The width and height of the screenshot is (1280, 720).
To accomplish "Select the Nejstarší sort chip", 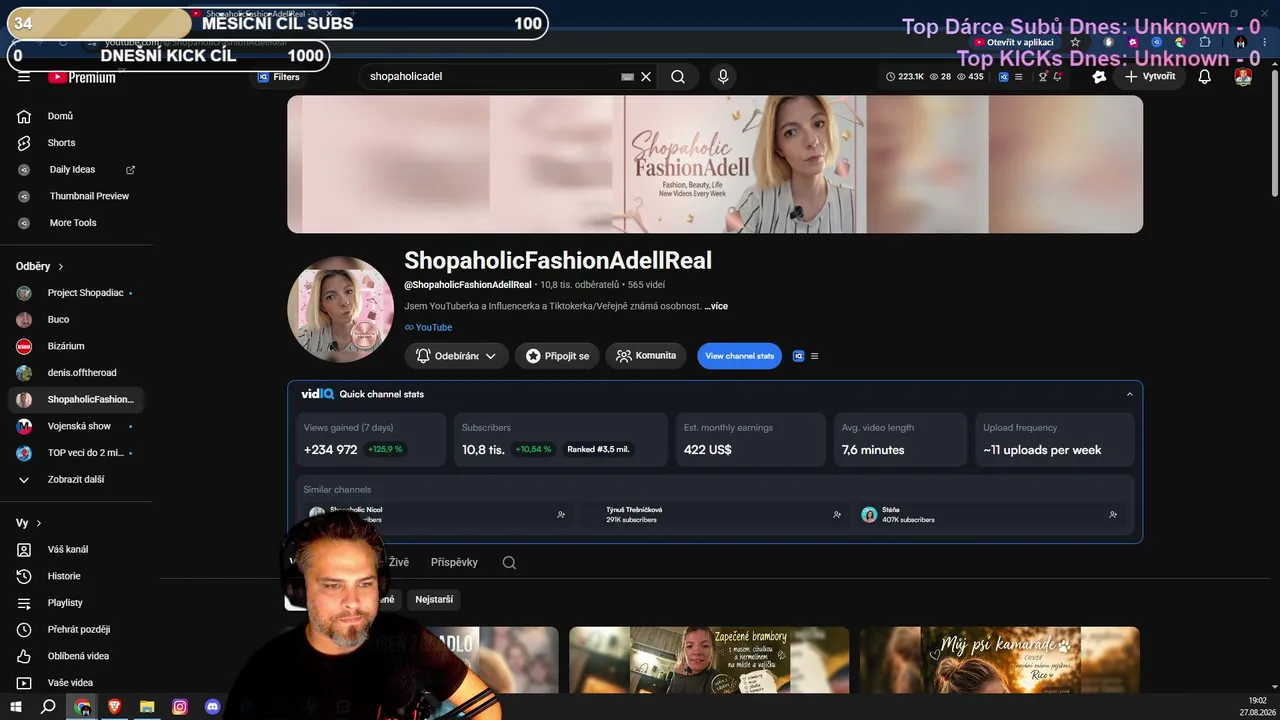I will tap(434, 600).
